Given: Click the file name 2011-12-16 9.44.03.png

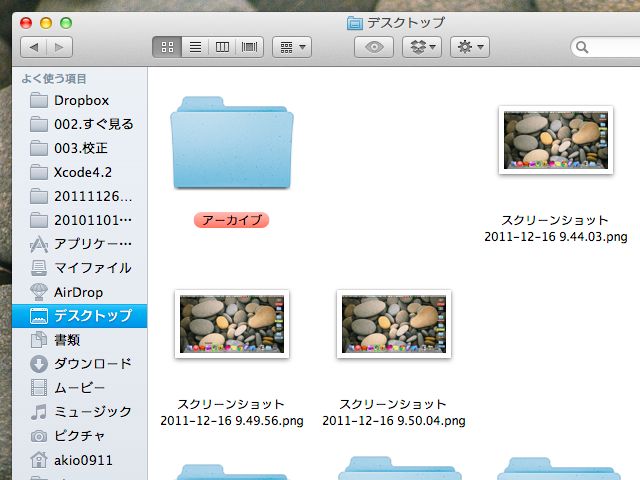Looking at the screenshot, I should [x=556, y=237].
